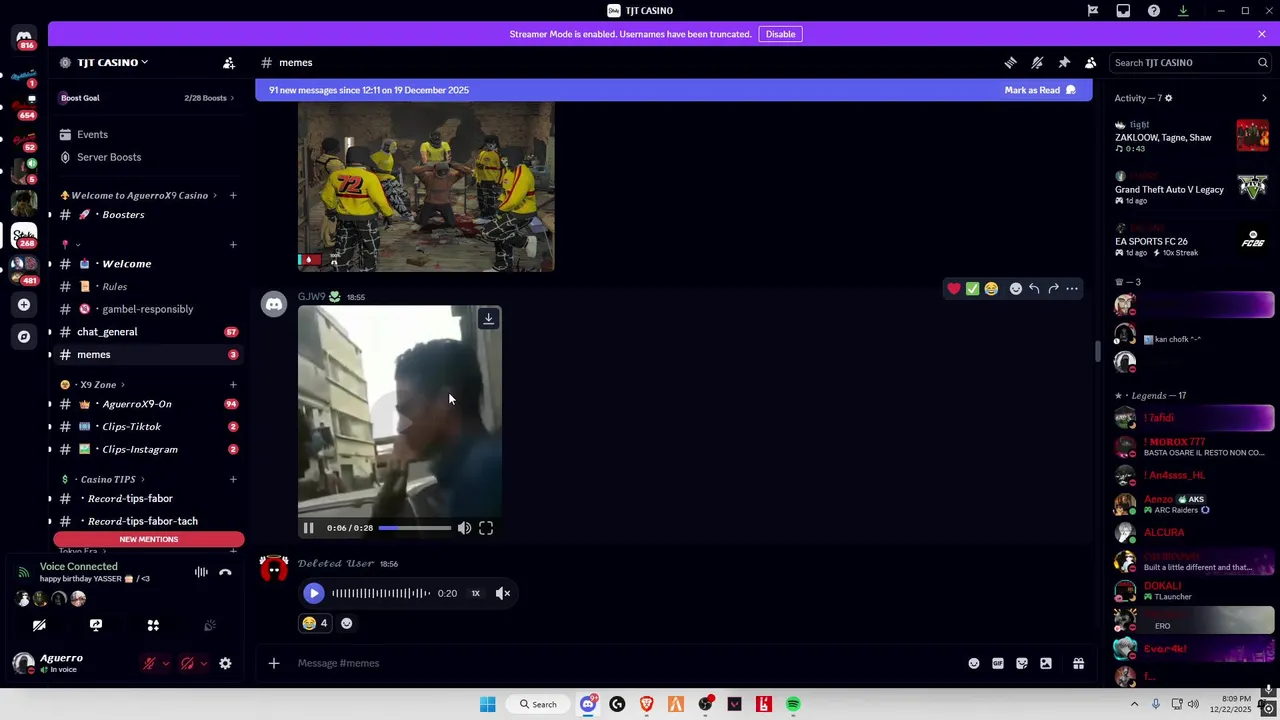Open the sticker picker
Screen dimensions: 1280x720
pyautogui.click(x=1021, y=663)
